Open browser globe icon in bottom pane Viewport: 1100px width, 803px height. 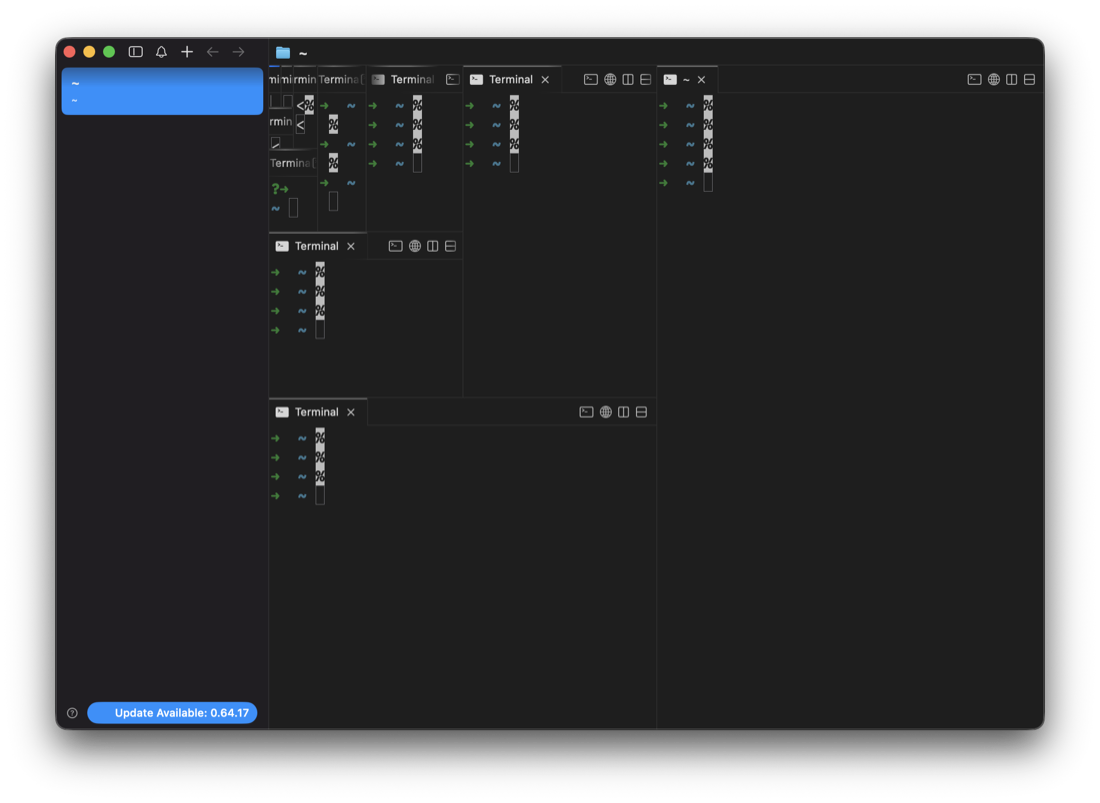[605, 412]
